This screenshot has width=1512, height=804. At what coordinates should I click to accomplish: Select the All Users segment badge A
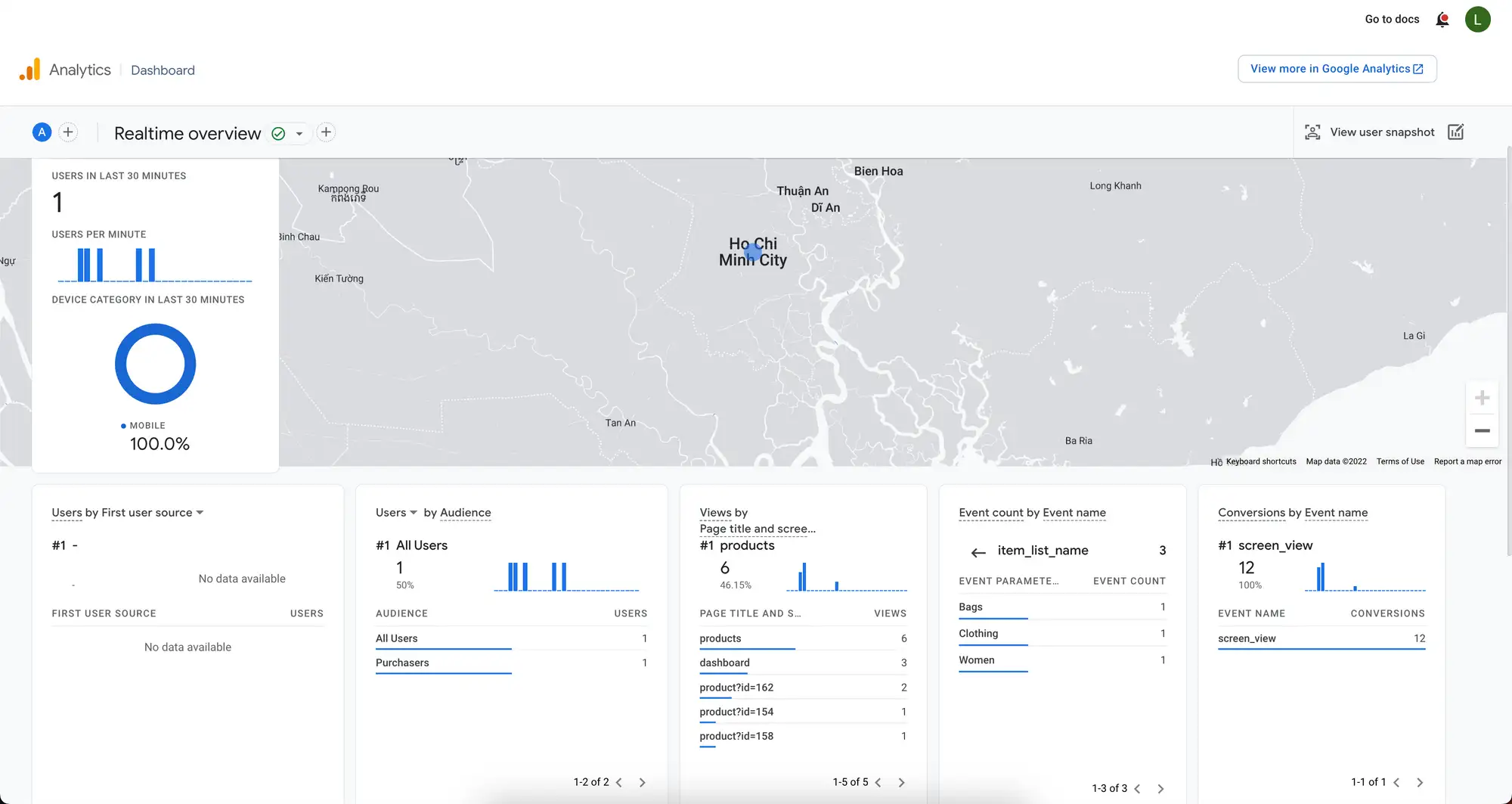42,132
